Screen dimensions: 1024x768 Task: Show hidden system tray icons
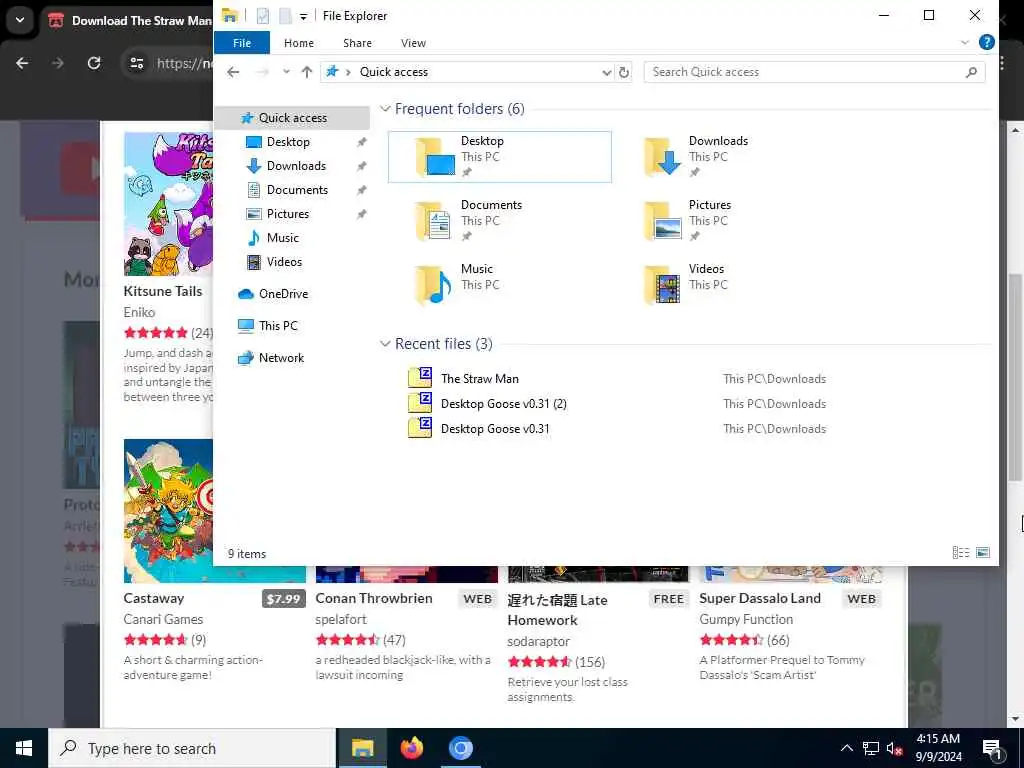pyautogui.click(x=846, y=748)
